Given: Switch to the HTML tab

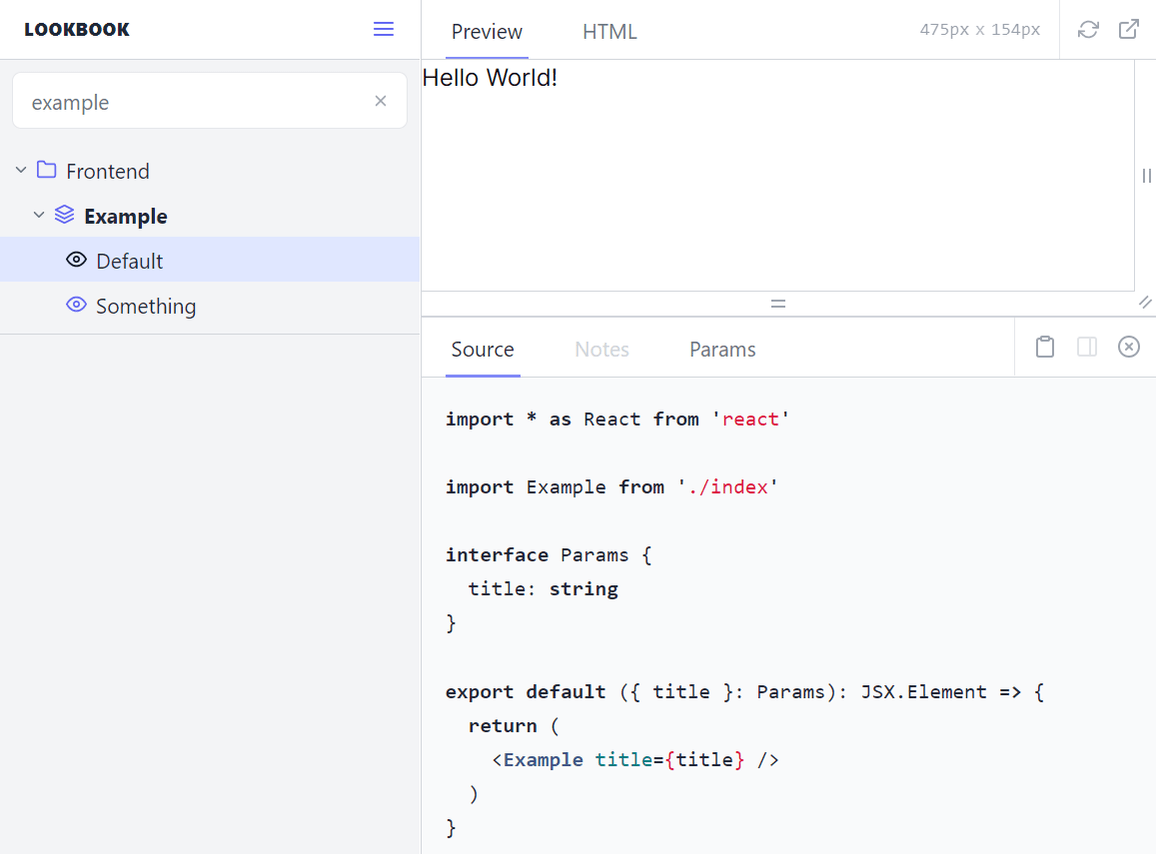Looking at the screenshot, I should pyautogui.click(x=609, y=32).
